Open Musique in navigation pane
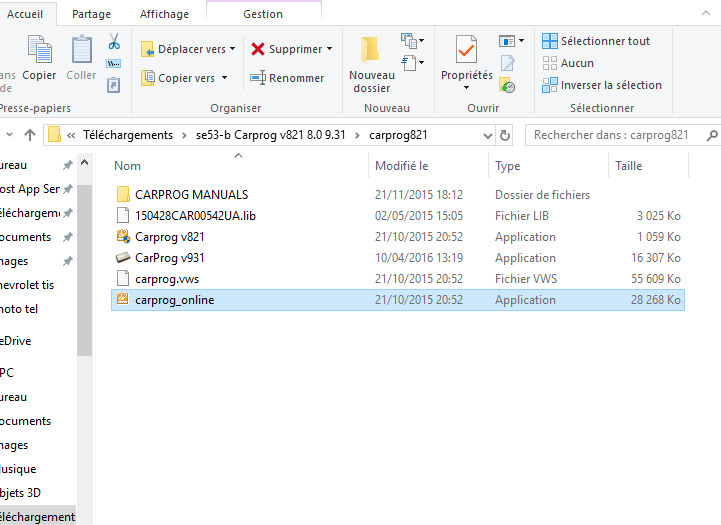The width and height of the screenshot is (721, 525). [x=18, y=469]
